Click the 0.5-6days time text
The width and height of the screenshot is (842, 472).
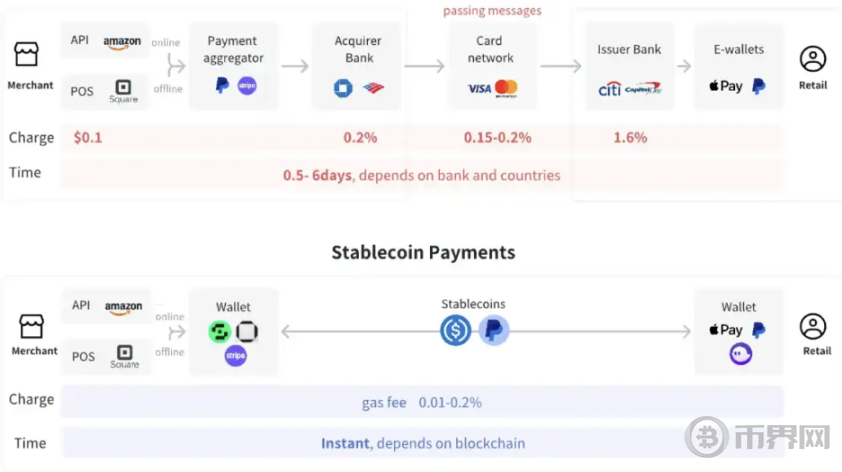coord(317,175)
